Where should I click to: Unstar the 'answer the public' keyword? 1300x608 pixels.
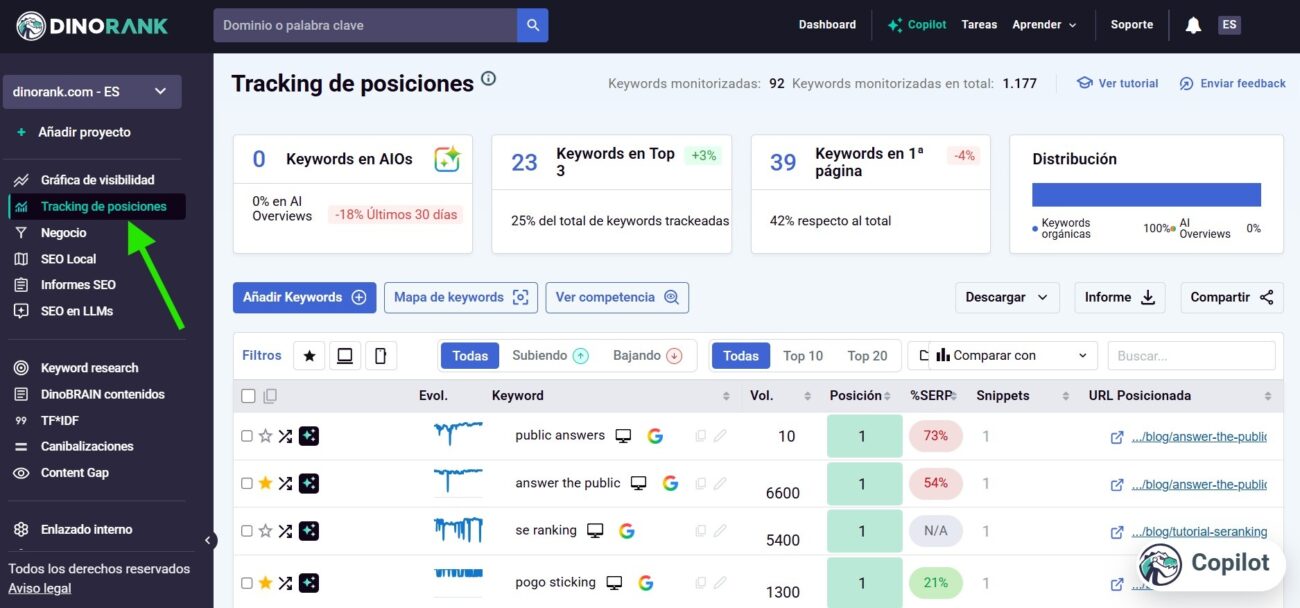pyautogui.click(x=265, y=483)
